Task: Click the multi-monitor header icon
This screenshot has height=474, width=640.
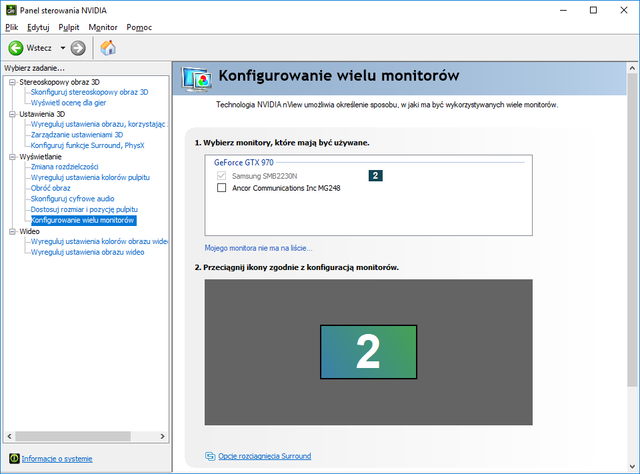Action: coord(197,78)
